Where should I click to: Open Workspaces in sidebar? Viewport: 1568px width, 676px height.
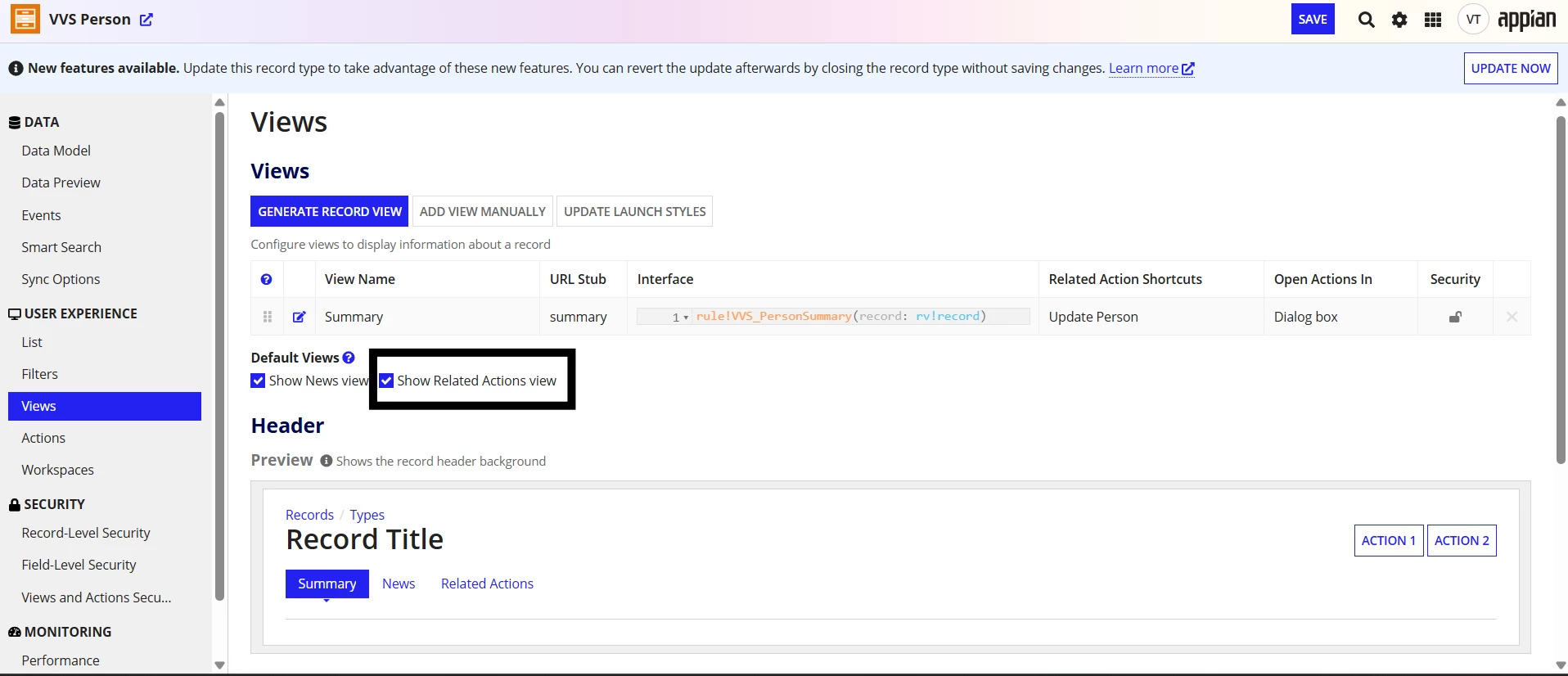click(x=57, y=470)
